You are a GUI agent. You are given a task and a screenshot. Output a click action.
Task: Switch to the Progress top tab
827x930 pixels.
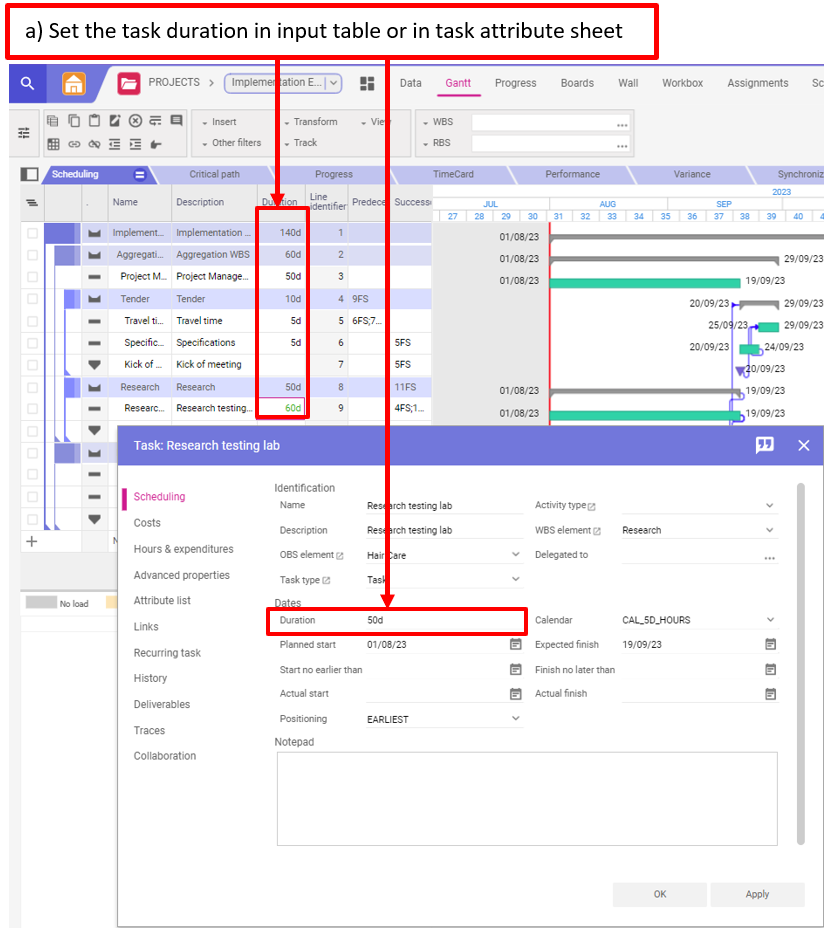coord(515,84)
